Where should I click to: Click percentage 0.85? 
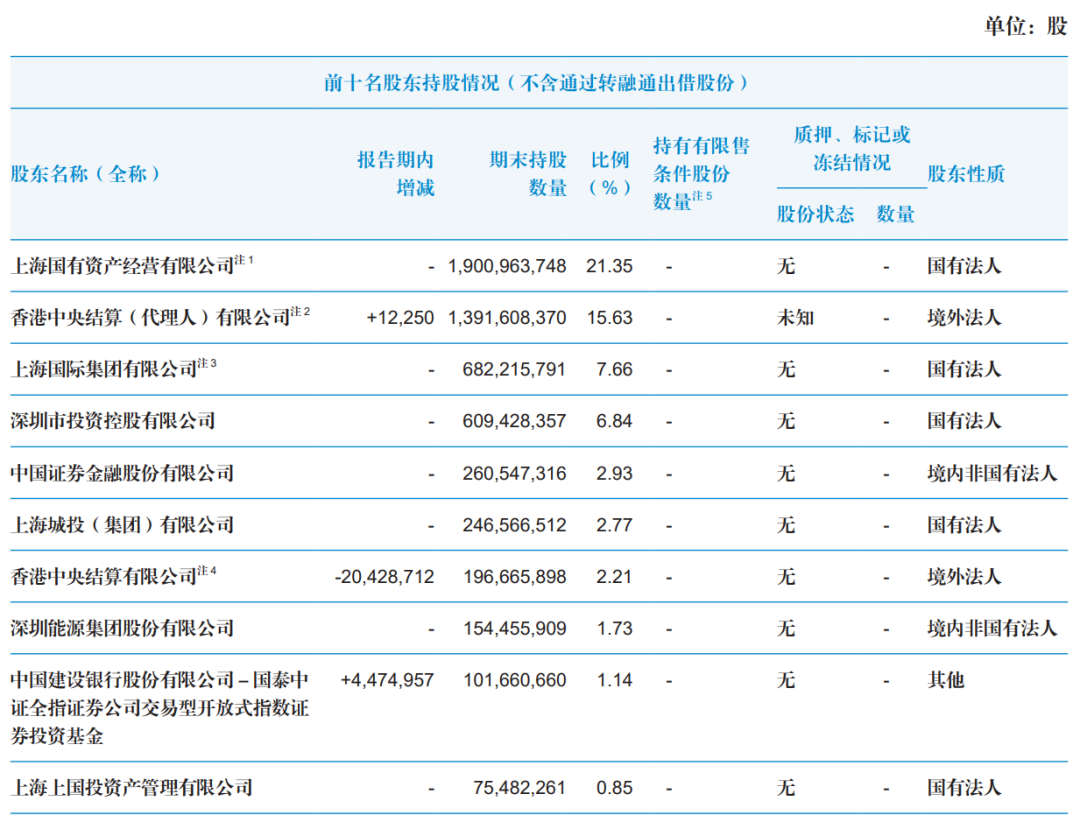point(614,787)
